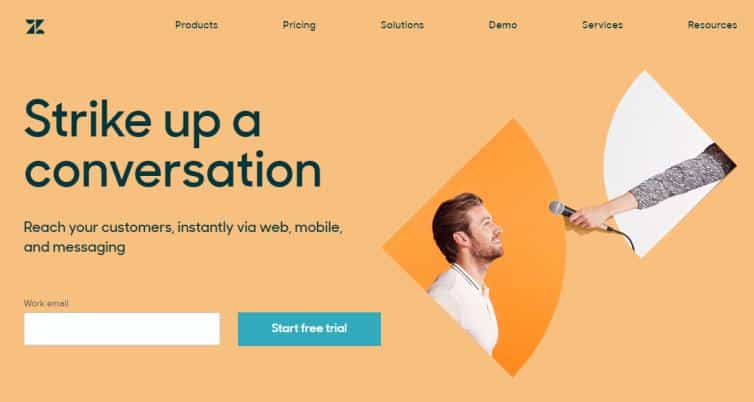Click the Strike up a conversation headline
This screenshot has height=402, width=754.
click(173, 143)
